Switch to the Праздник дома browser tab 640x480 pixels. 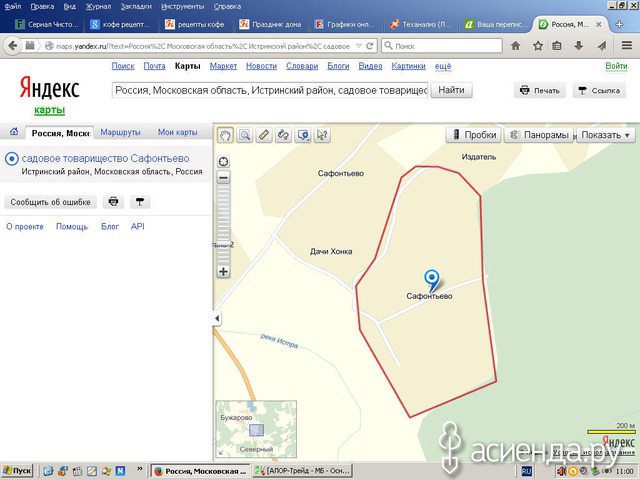click(270, 24)
